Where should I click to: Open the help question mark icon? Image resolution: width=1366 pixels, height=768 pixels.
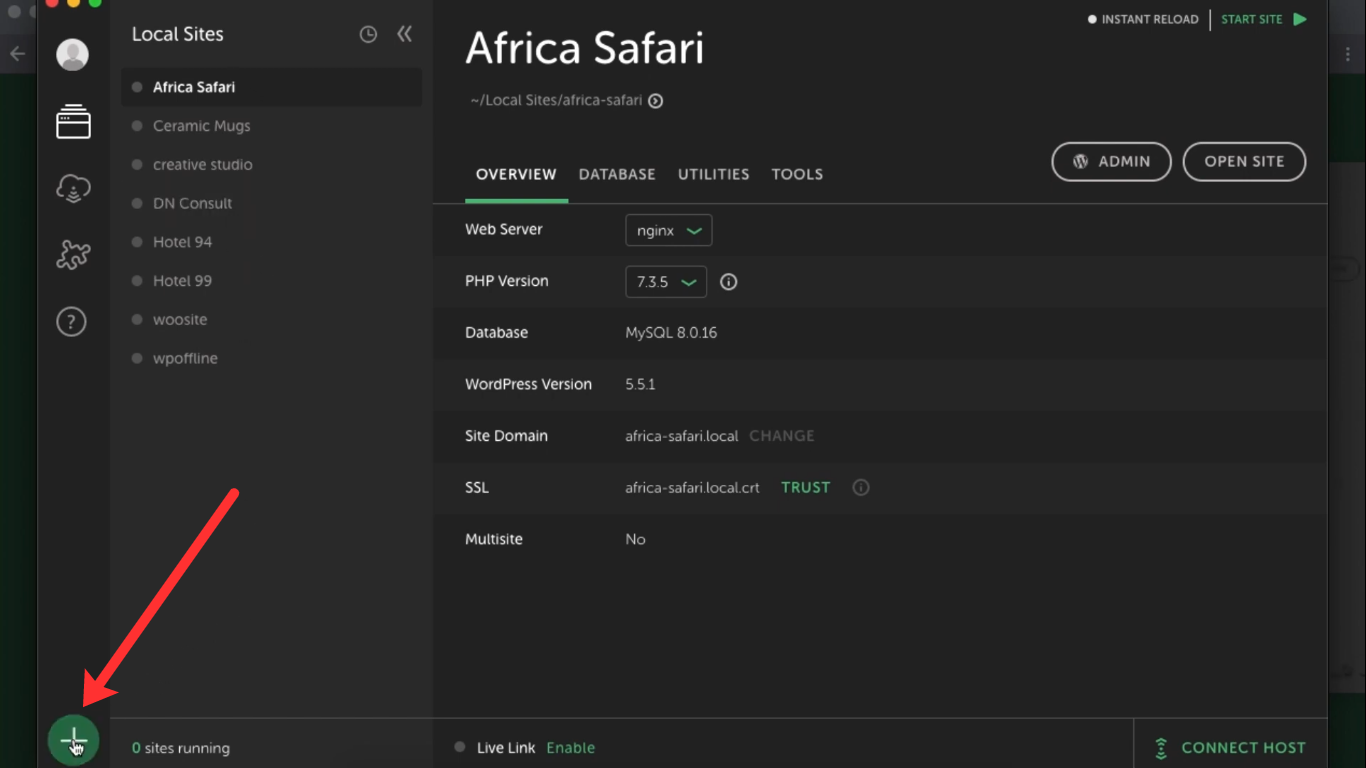pos(71,321)
